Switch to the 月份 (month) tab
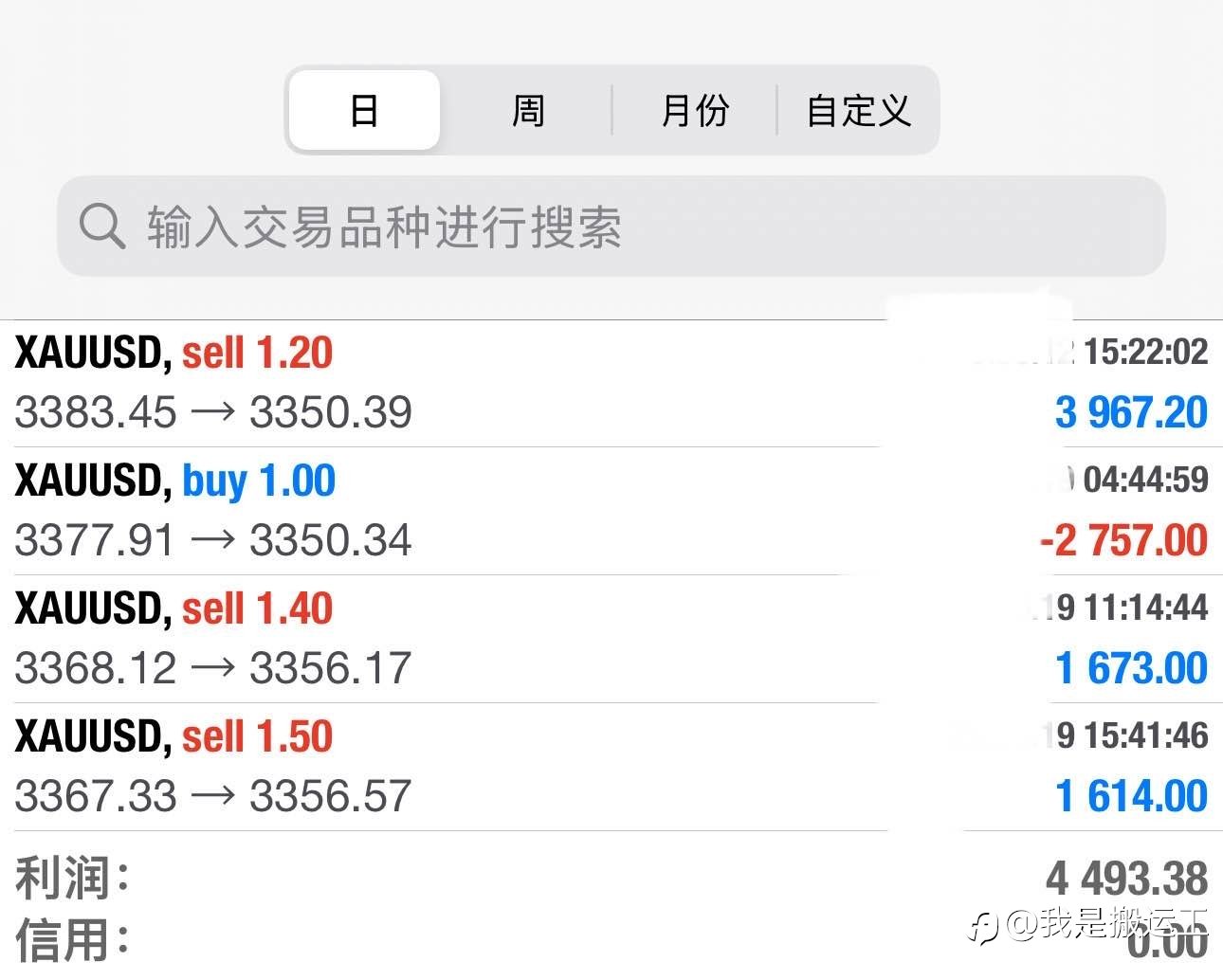 click(x=694, y=110)
